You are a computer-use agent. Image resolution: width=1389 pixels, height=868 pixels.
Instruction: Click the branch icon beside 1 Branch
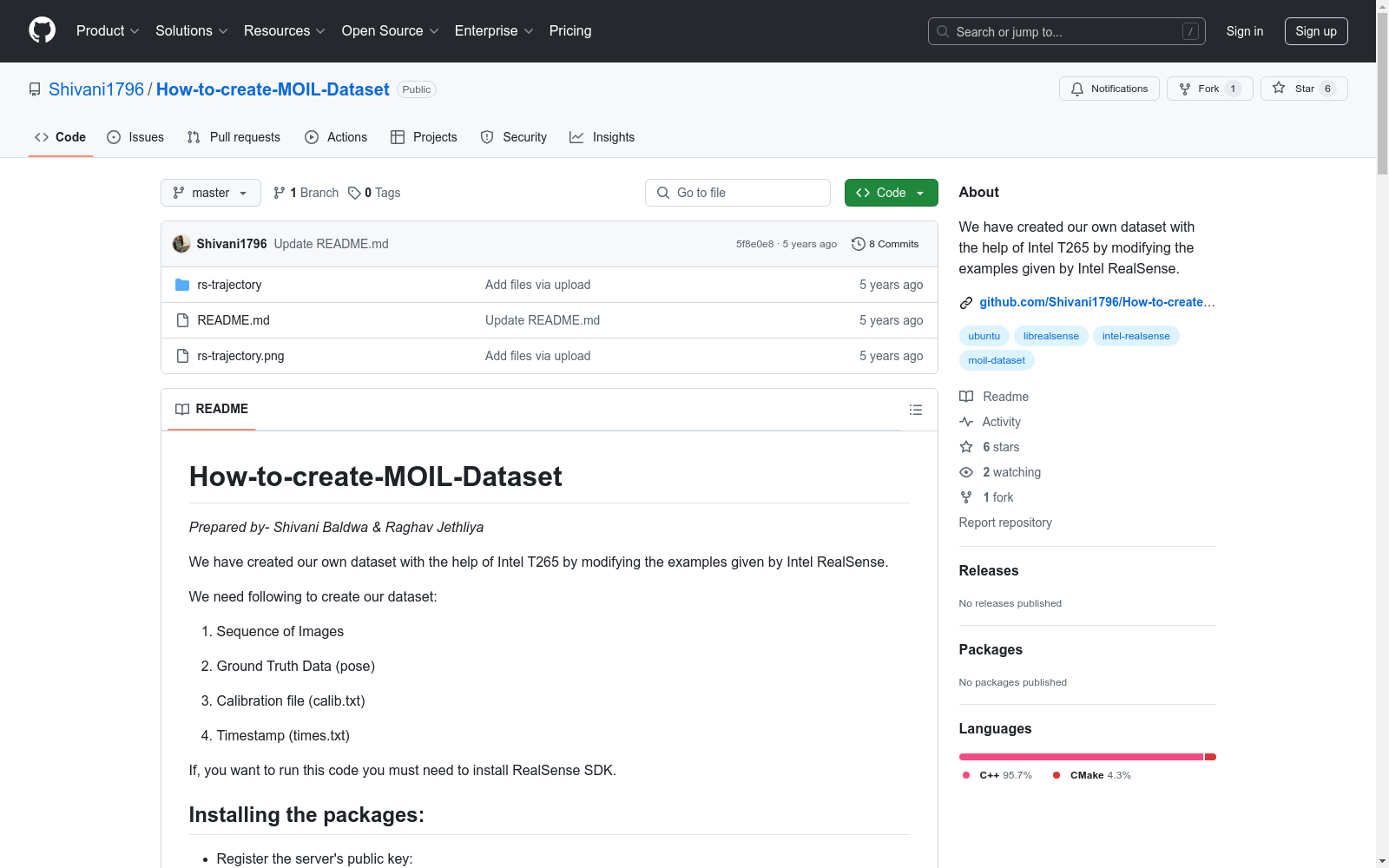coord(280,193)
